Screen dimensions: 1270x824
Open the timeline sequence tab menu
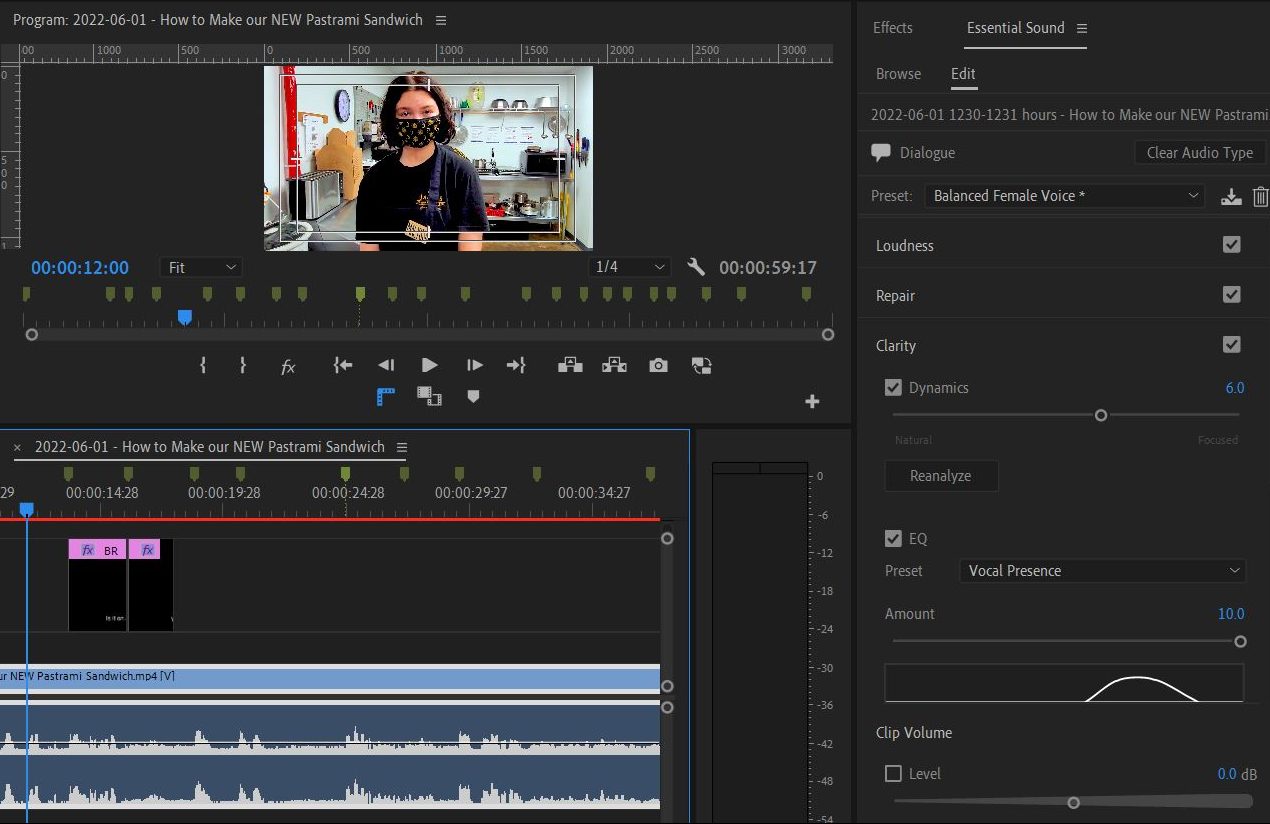click(x=402, y=447)
